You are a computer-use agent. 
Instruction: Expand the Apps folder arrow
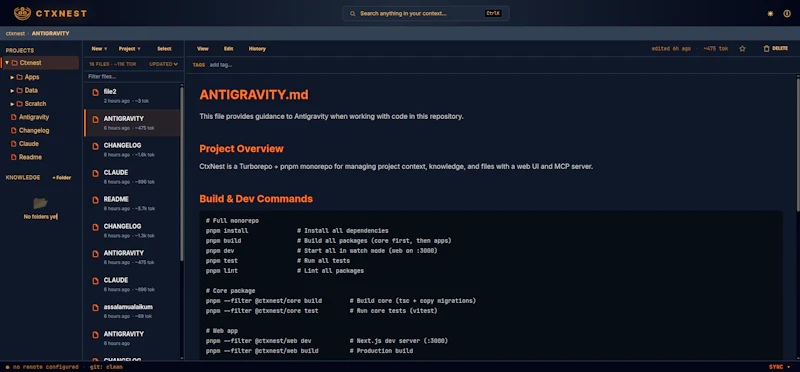click(12, 77)
